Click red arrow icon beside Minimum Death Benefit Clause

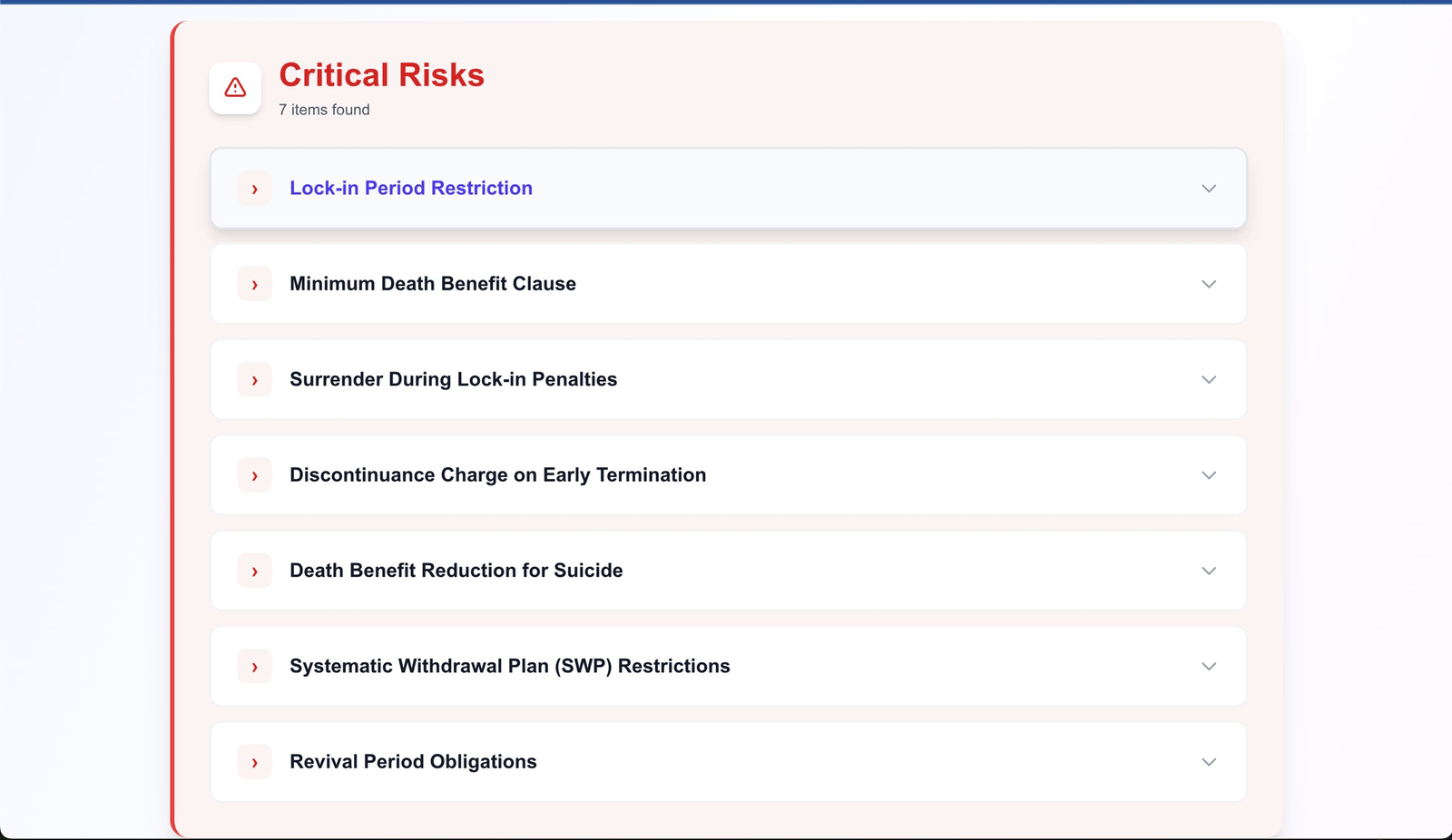255,284
